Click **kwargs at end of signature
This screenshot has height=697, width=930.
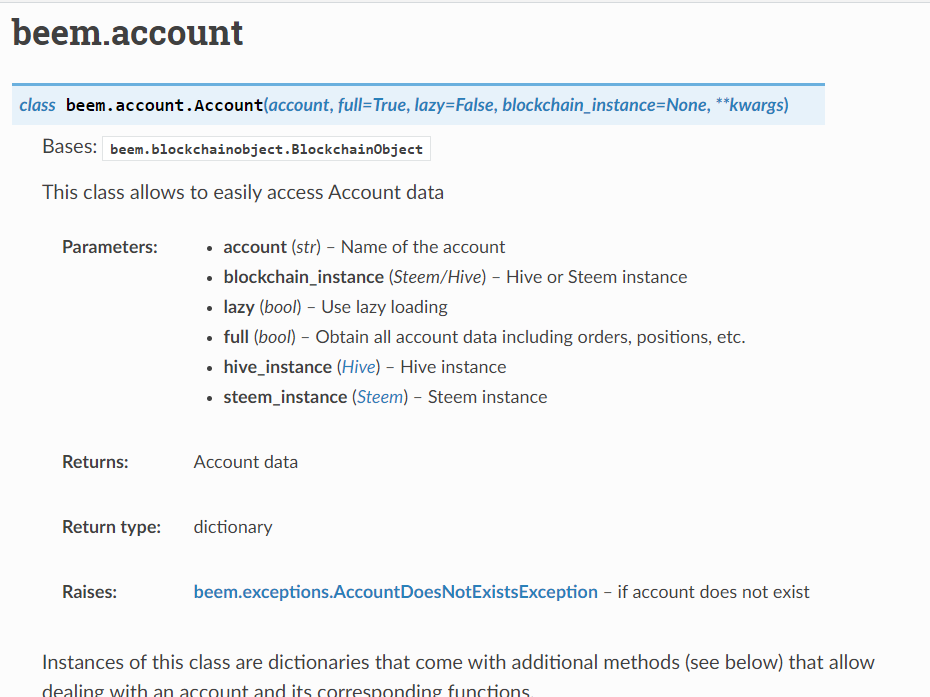point(750,105)
